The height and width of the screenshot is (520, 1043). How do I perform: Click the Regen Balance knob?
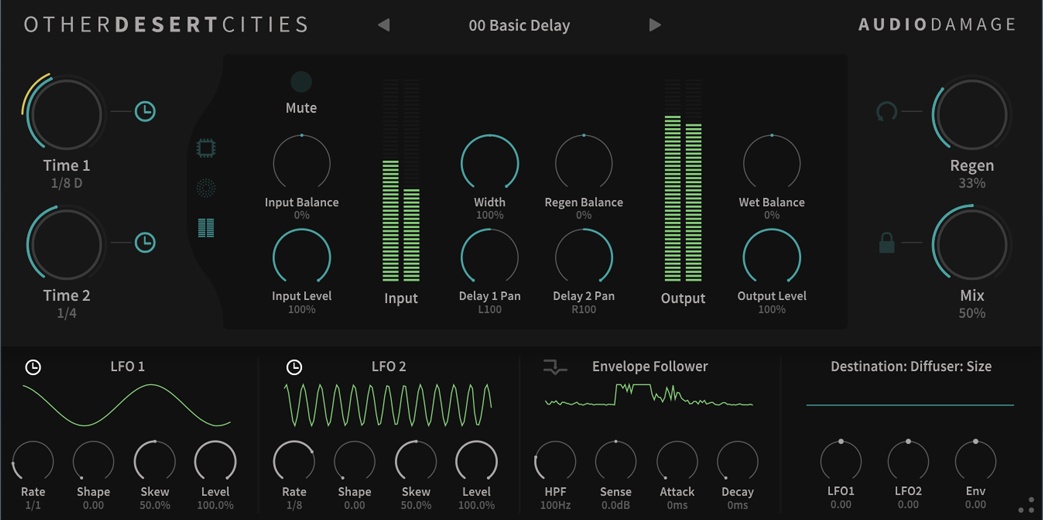[x=584, y=163]
